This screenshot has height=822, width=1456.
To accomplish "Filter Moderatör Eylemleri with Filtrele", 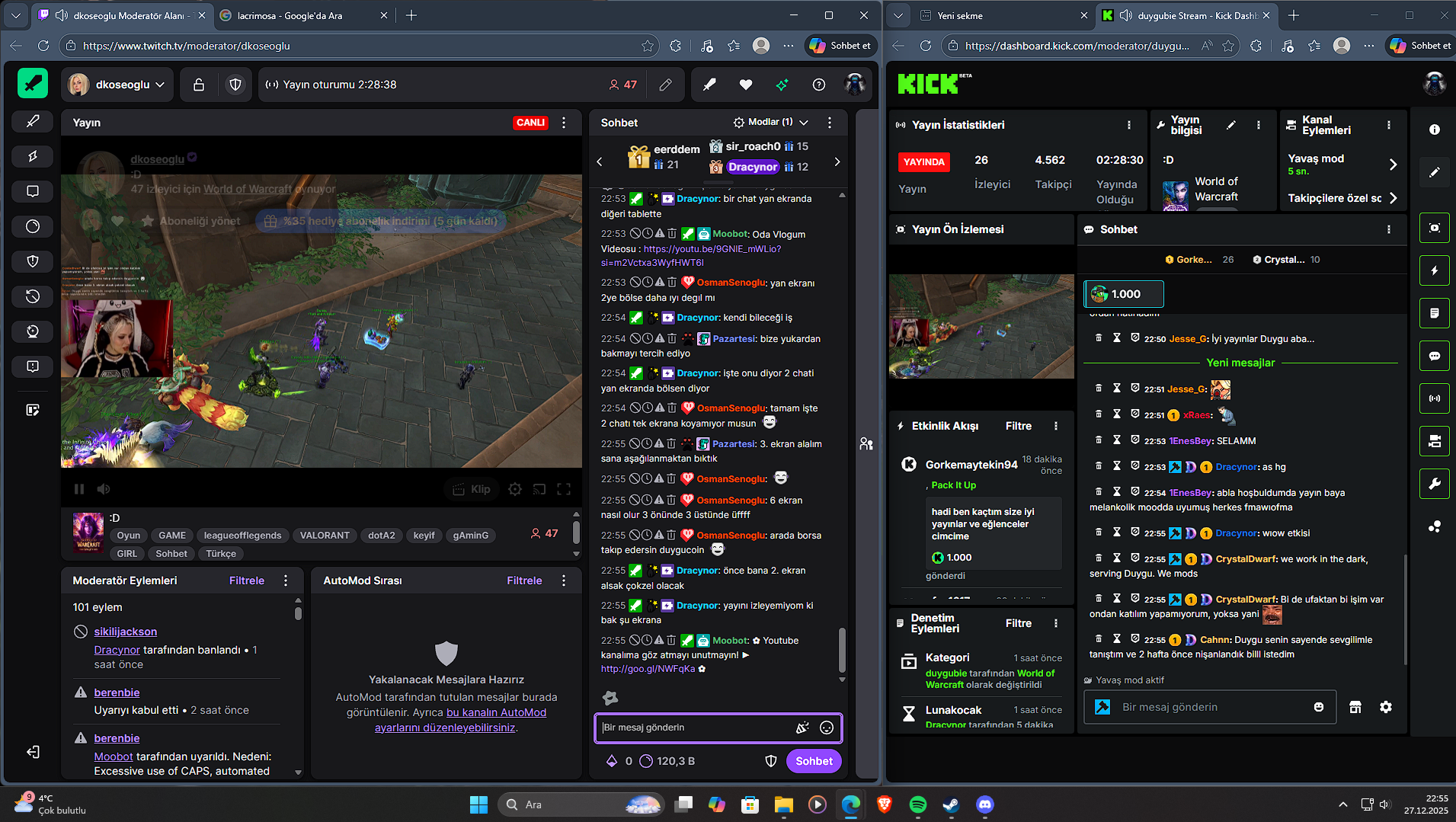I will click(247, 581).
